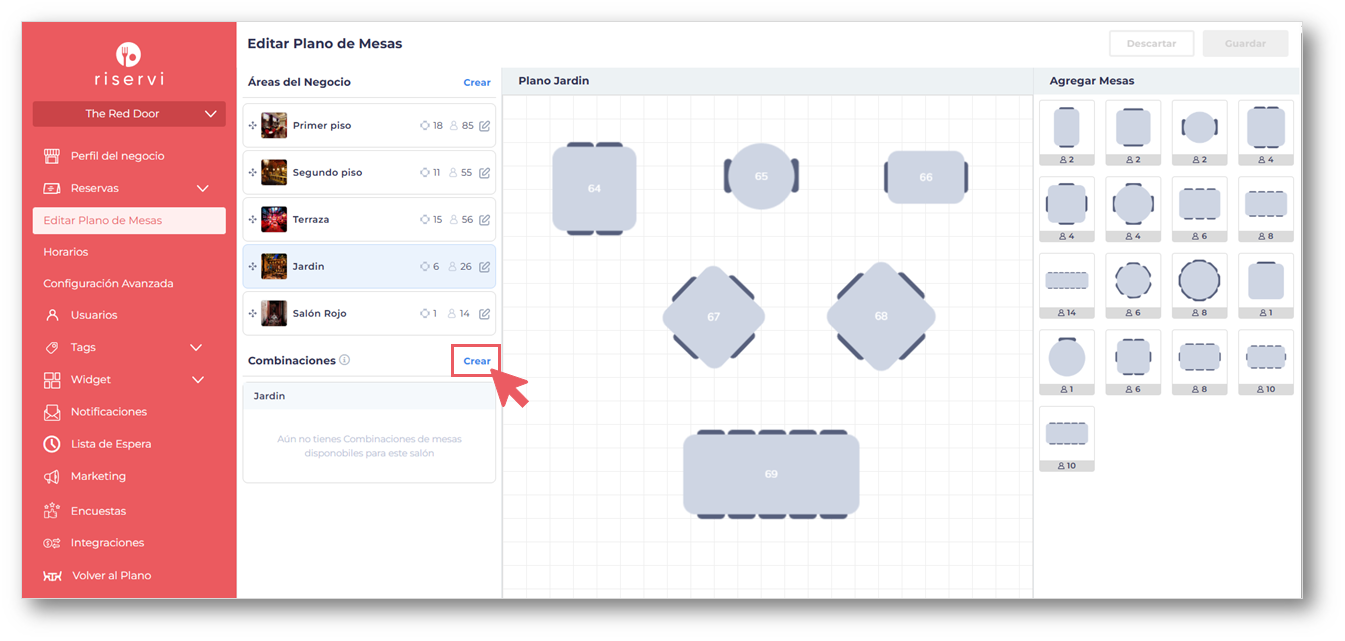Select table 66 on the floor plan
1345x641 pixels.
pyautogui.click(x=926, y=177)
